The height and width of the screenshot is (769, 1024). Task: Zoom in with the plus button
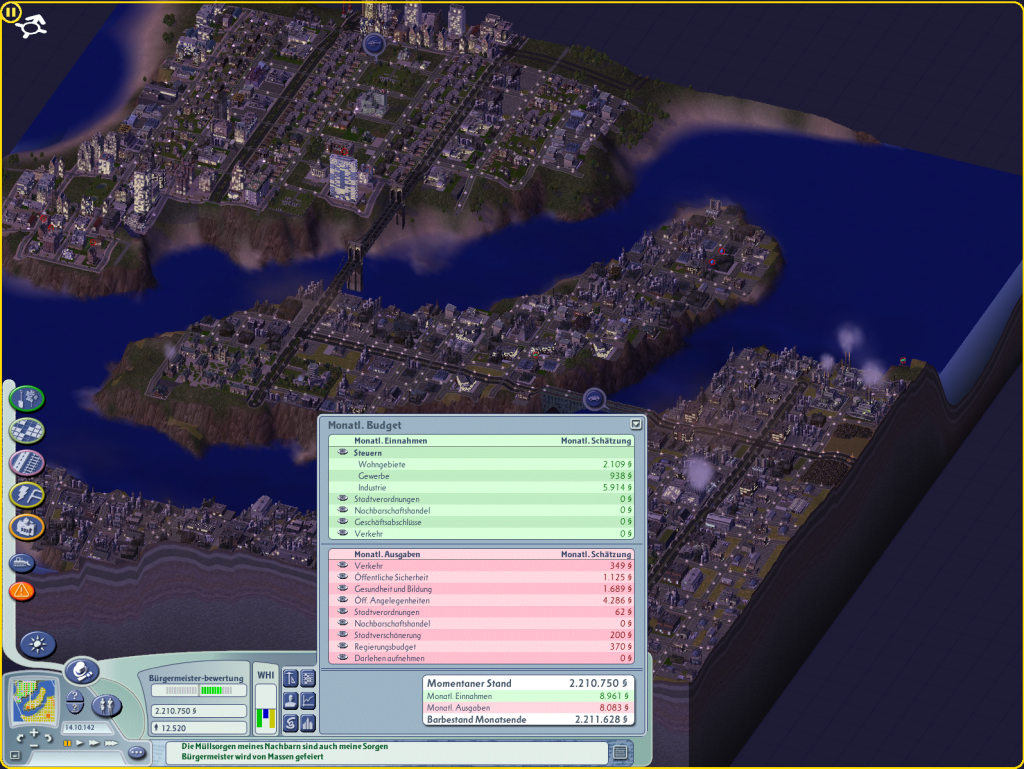[34, 734]
